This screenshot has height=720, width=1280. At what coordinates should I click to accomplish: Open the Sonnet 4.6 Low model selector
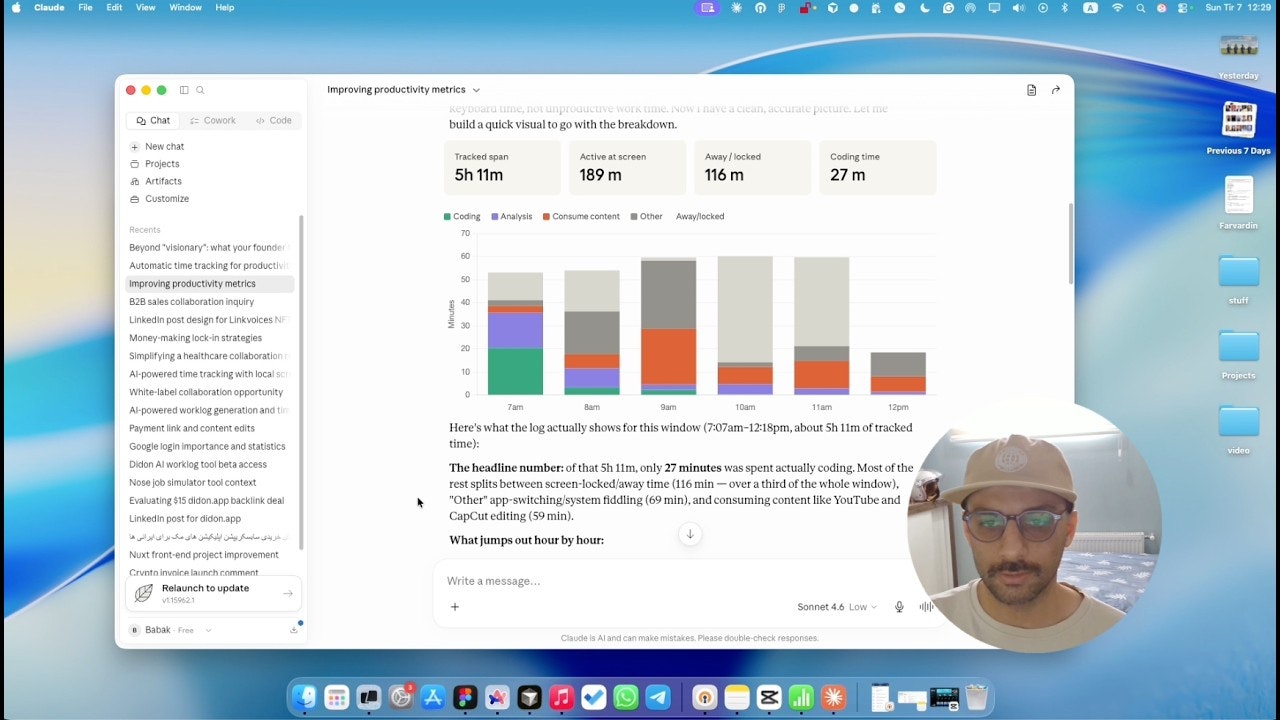837,607
